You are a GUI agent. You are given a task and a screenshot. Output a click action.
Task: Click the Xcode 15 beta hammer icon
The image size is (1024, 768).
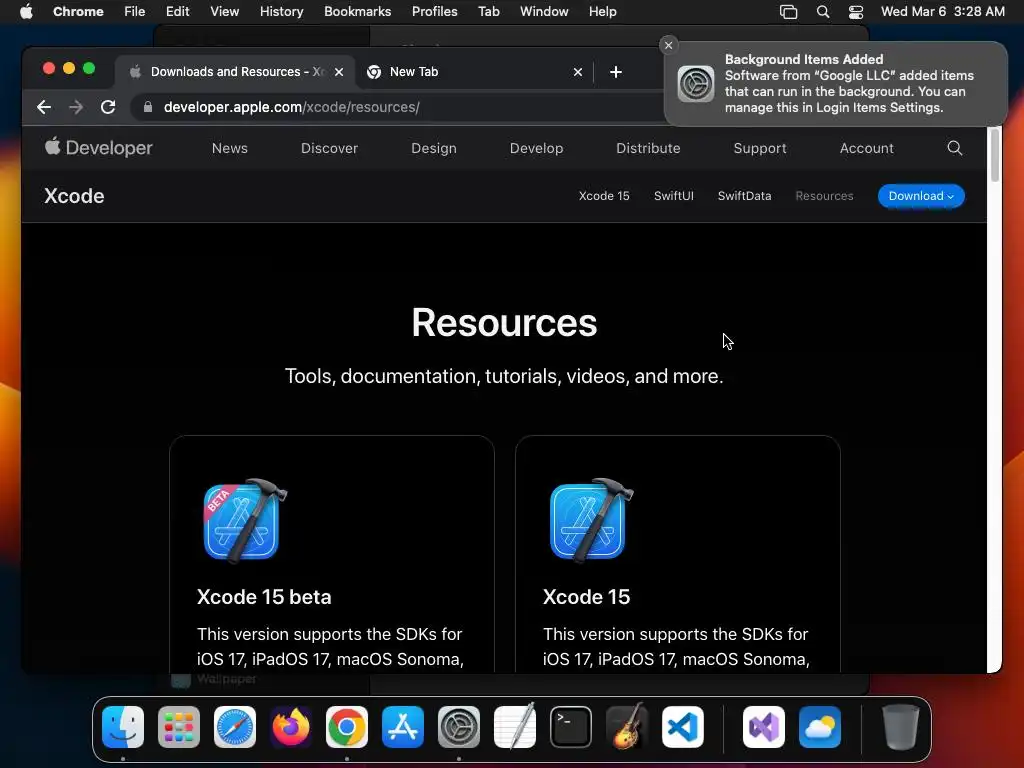[244, 520]
